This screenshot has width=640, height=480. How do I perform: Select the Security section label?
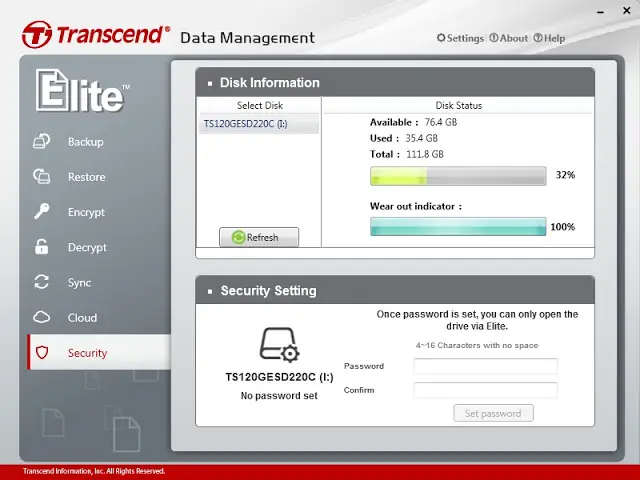pos(87,353)
